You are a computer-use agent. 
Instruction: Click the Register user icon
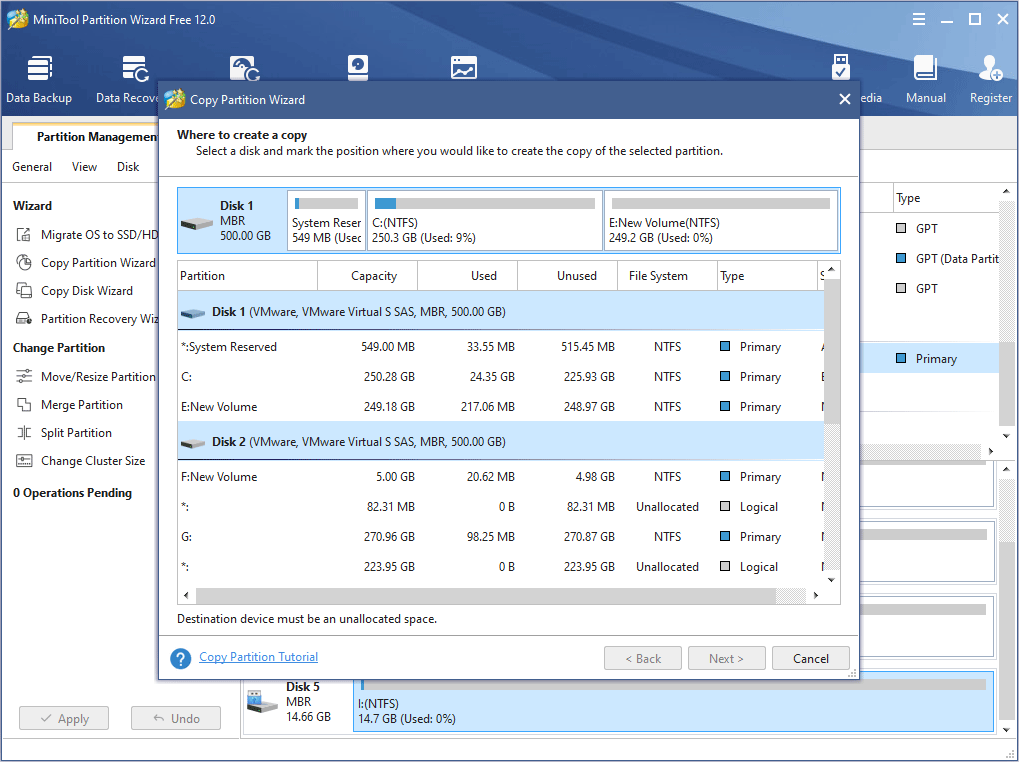(x=990, y=68)
